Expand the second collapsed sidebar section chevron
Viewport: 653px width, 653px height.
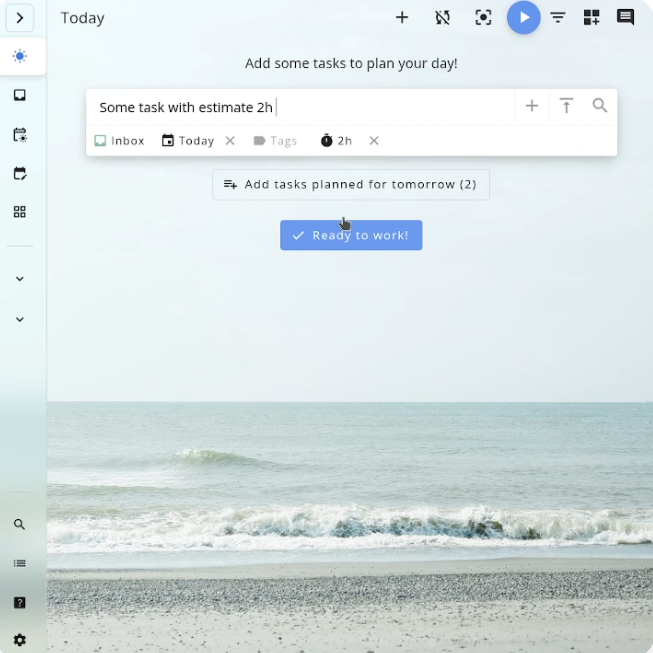pos(20,320)
